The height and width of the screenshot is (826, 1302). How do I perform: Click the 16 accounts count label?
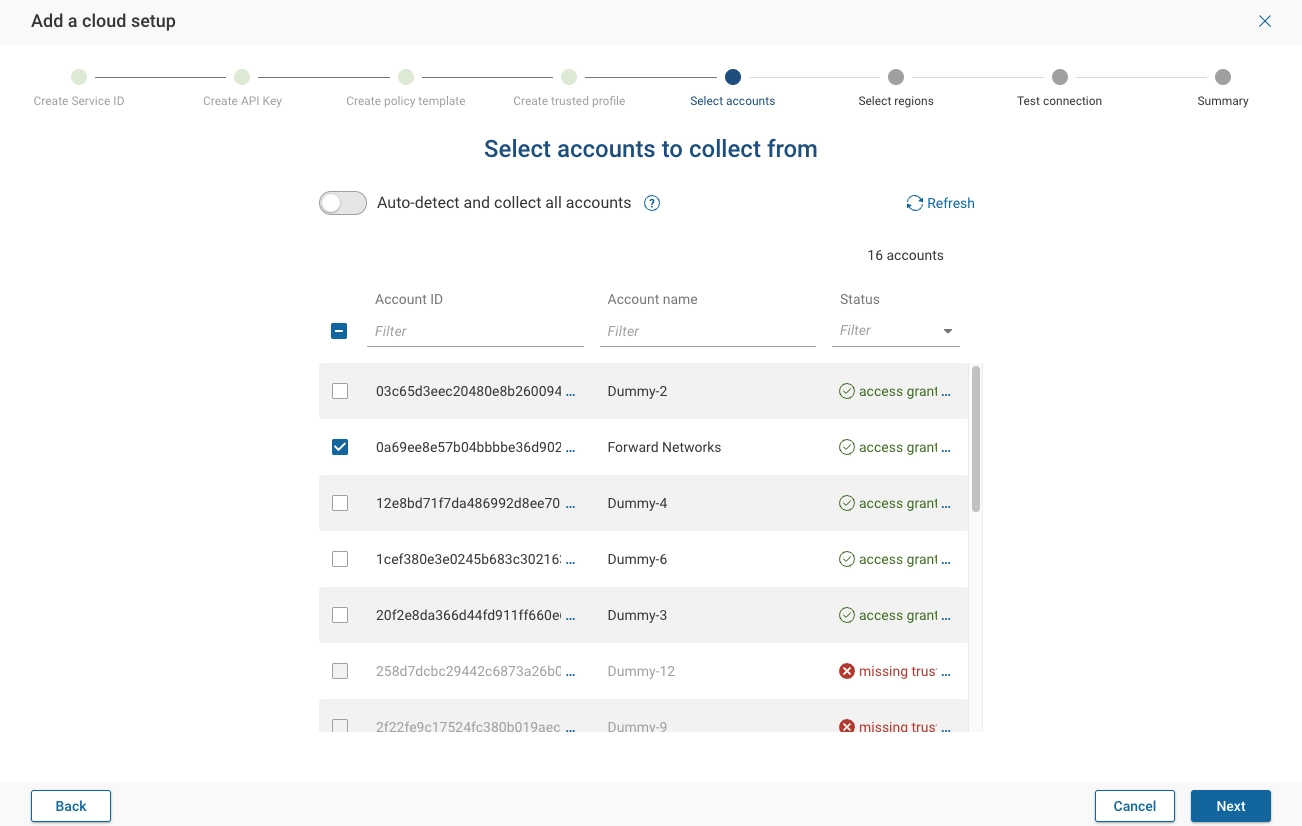pos(905,255)
